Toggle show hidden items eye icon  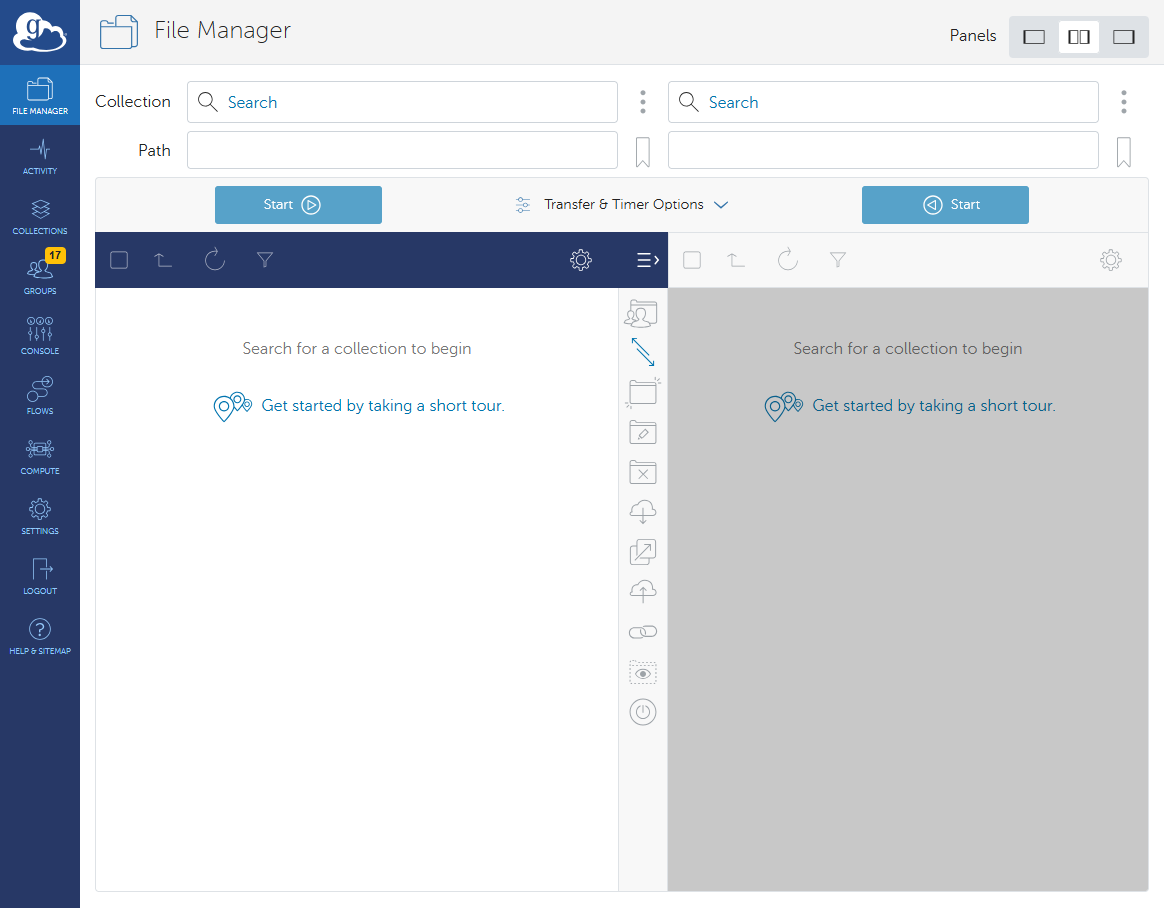(x=643, y=673)
